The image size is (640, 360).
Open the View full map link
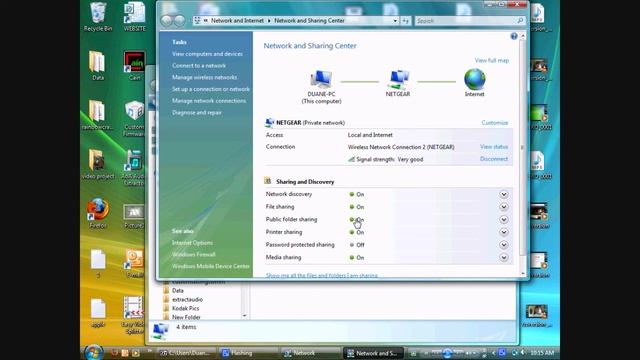pos(492,60)
